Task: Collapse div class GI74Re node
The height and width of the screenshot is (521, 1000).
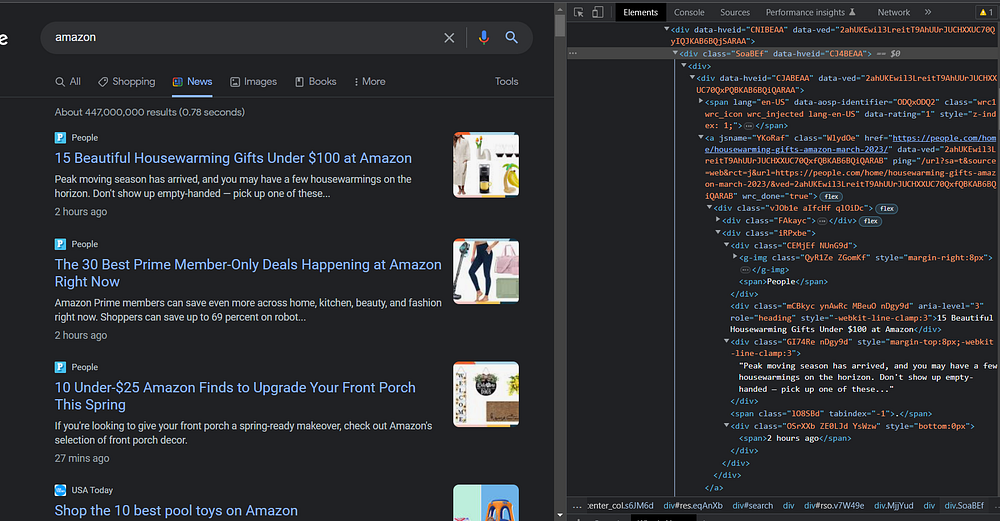Action: (x=726, y=341)
